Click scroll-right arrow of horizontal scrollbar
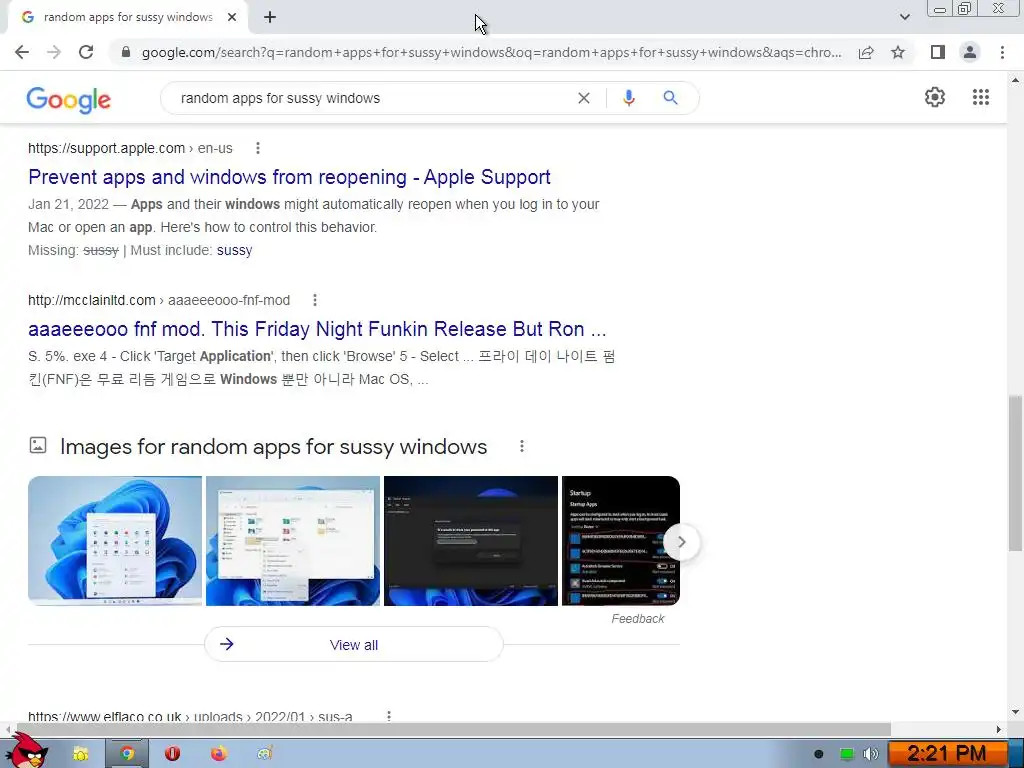 click(999, 729)
